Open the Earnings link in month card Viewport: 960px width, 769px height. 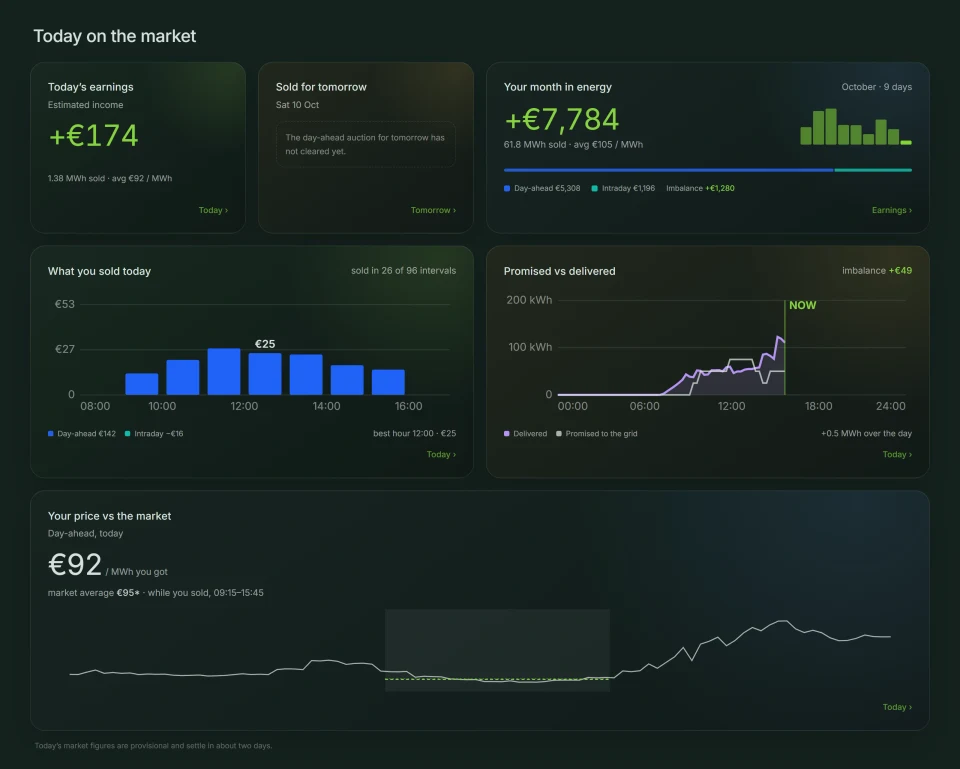click(891, 210)
